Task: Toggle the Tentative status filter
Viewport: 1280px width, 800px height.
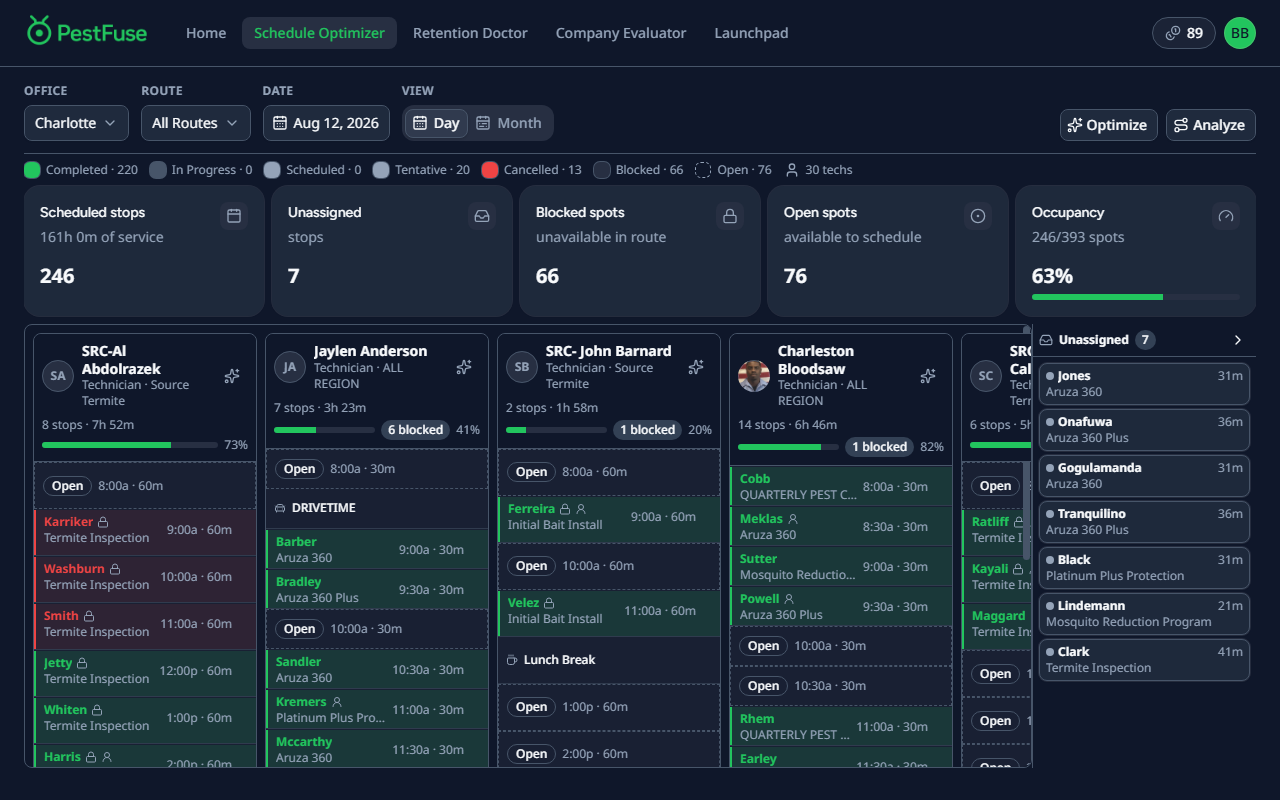Action: [x=421, y=170]
